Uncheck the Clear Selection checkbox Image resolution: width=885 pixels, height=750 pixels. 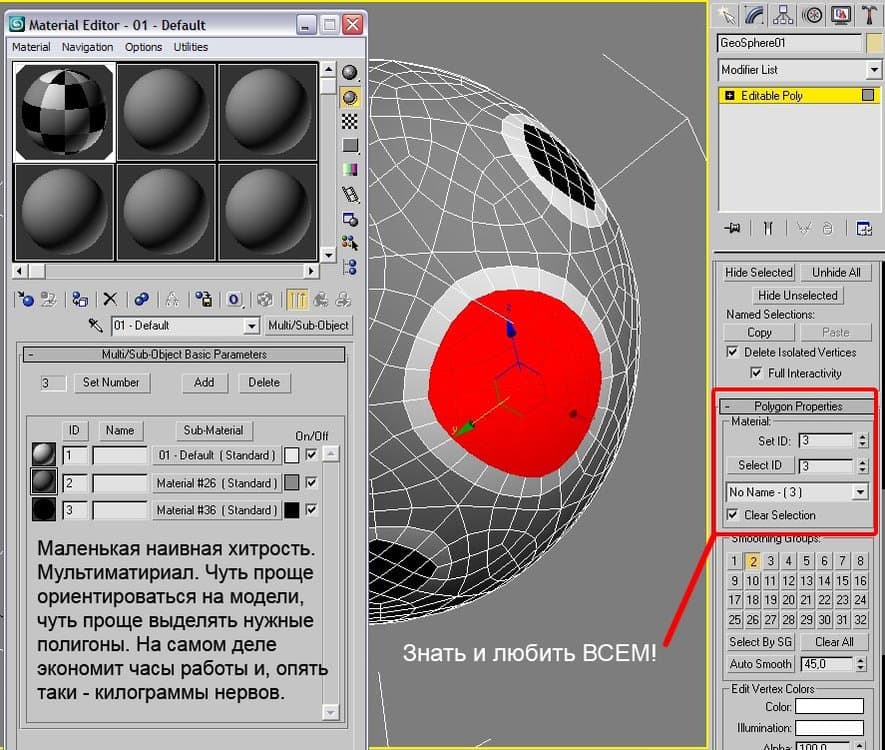click(x=733, y=515)
